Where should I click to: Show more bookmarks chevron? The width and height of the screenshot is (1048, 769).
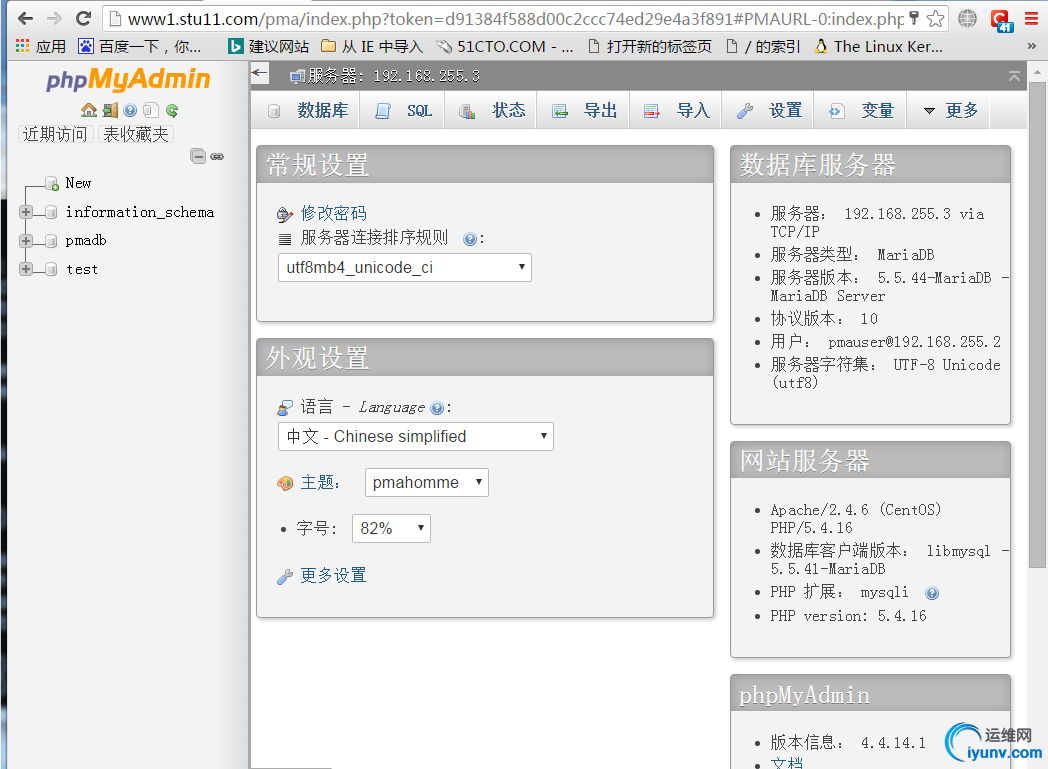point(1032,46)
